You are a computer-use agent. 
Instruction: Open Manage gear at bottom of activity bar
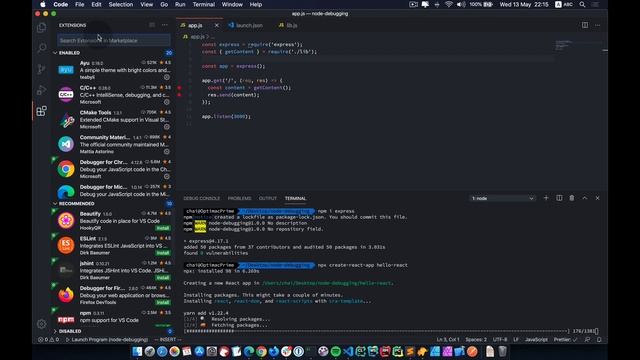point(42,324)
